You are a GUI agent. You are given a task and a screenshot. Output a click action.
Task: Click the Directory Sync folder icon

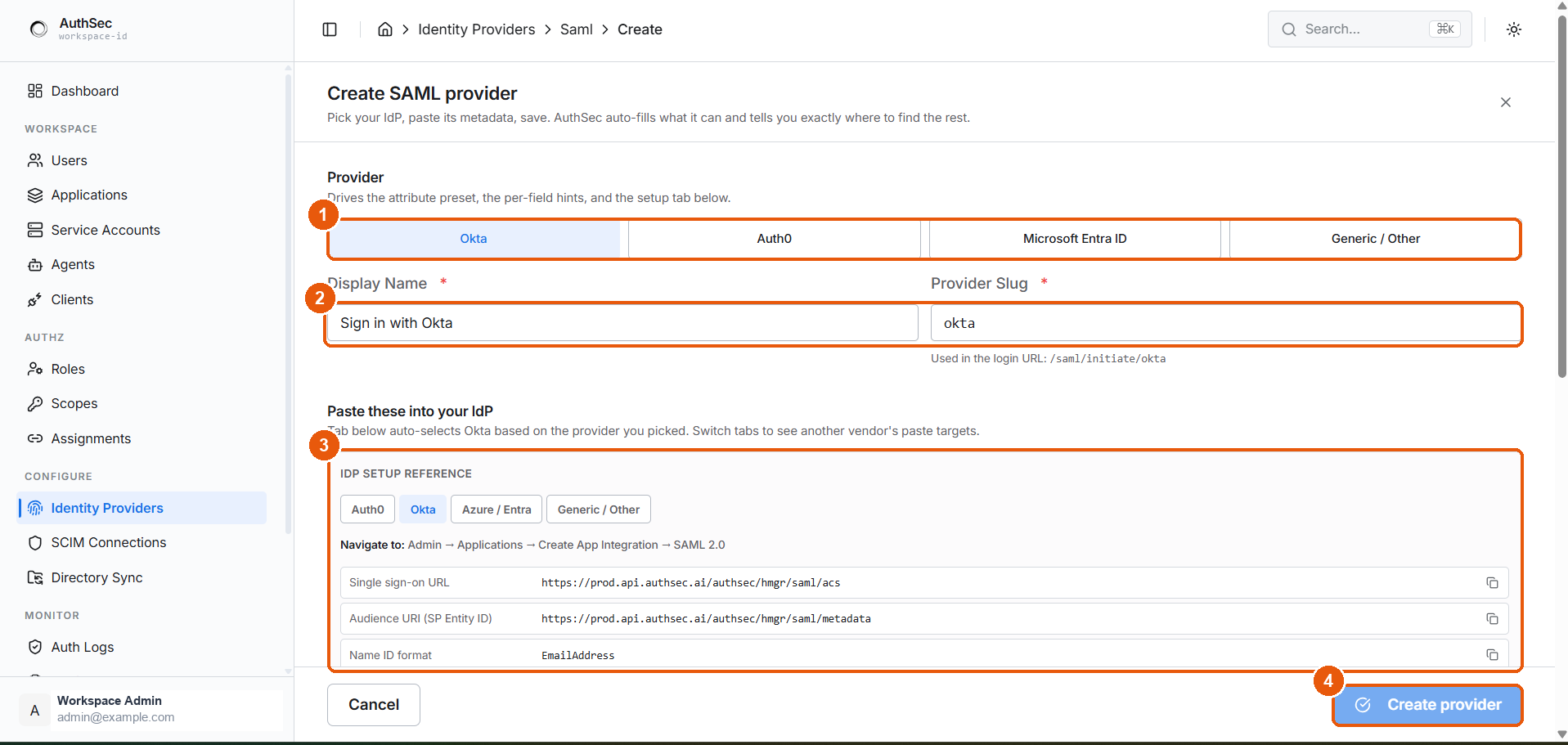click(35, 577)
